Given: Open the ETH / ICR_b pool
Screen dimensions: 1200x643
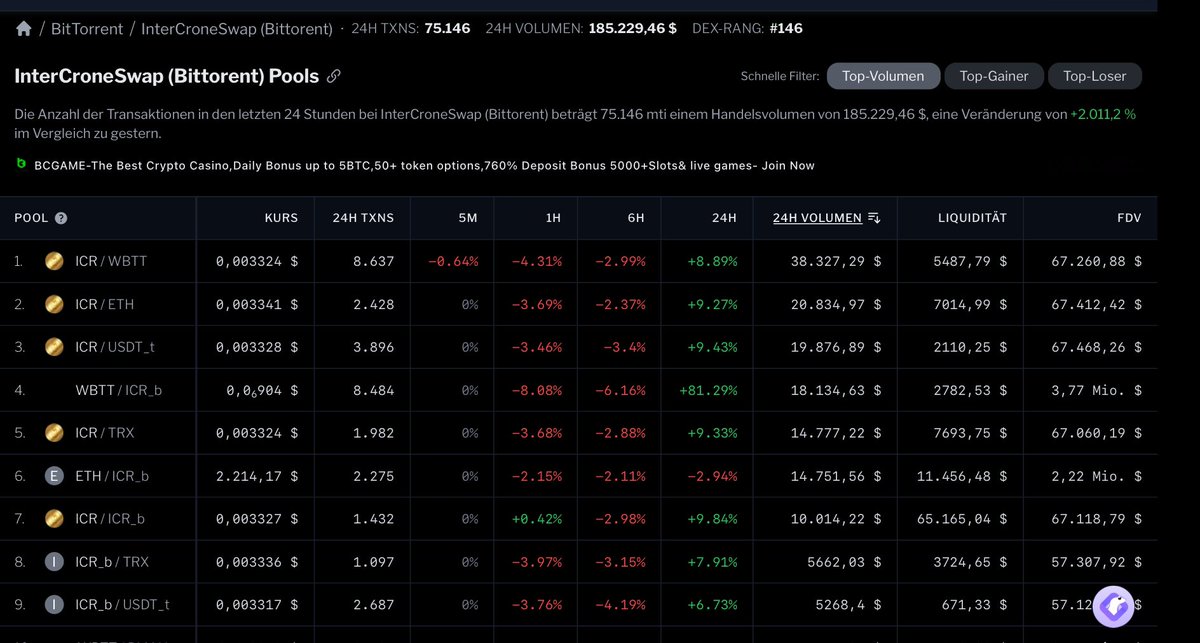Looking at the screenshot, I should pos(112,476).
